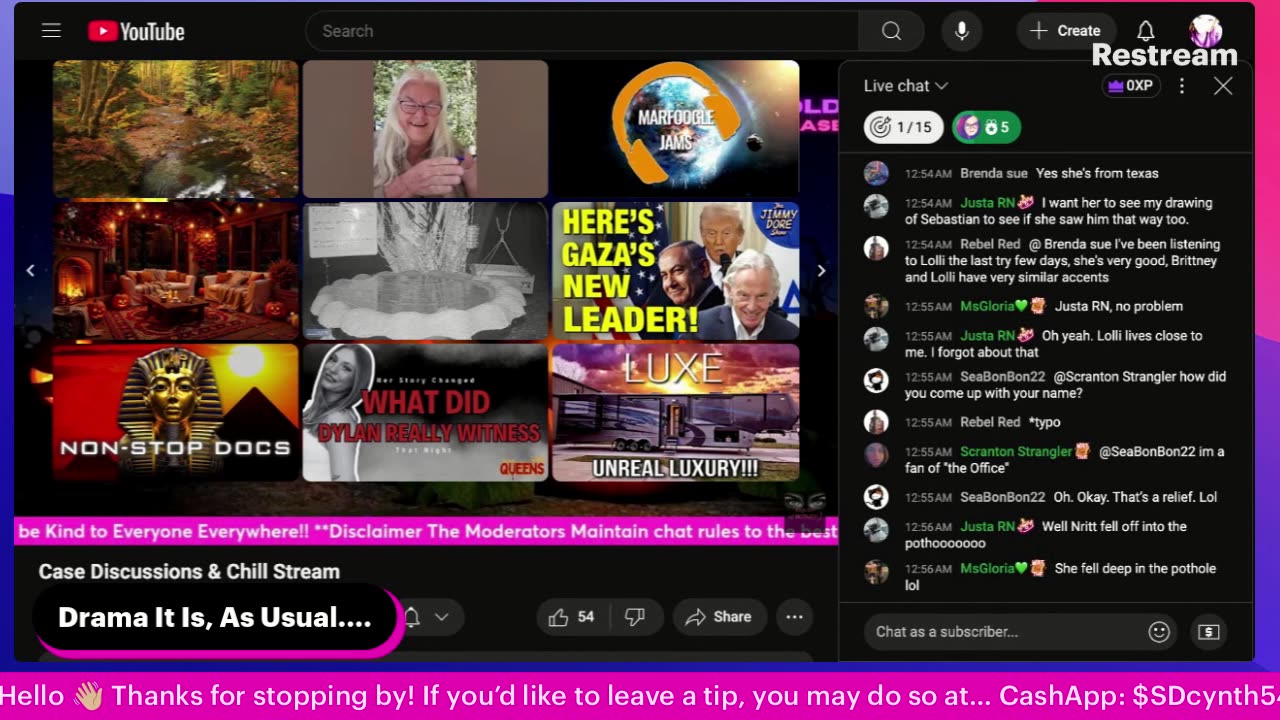This screenshot has width=1280, height=720.
Task: Click Case Discussions & Chill Stream title
Action: [189, 571]
